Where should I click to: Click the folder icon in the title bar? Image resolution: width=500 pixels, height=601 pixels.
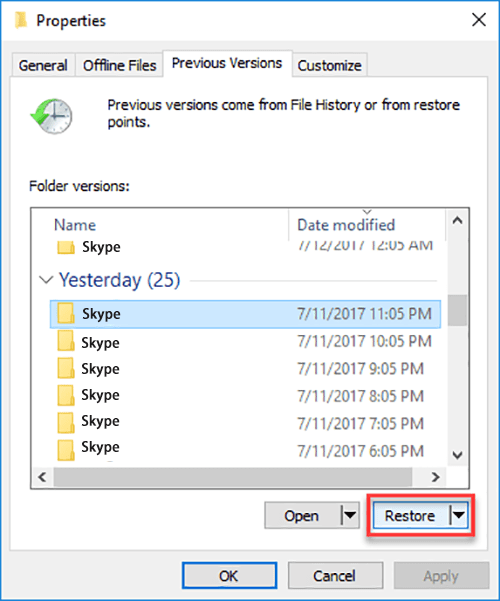21,20
